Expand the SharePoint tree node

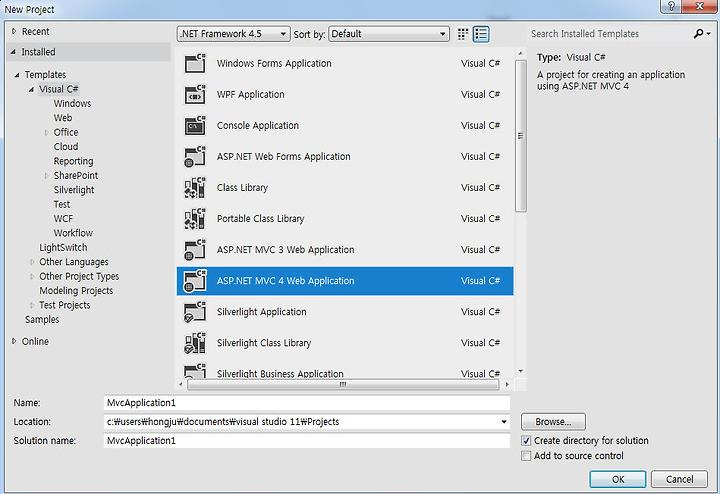(x=46, y=175)
